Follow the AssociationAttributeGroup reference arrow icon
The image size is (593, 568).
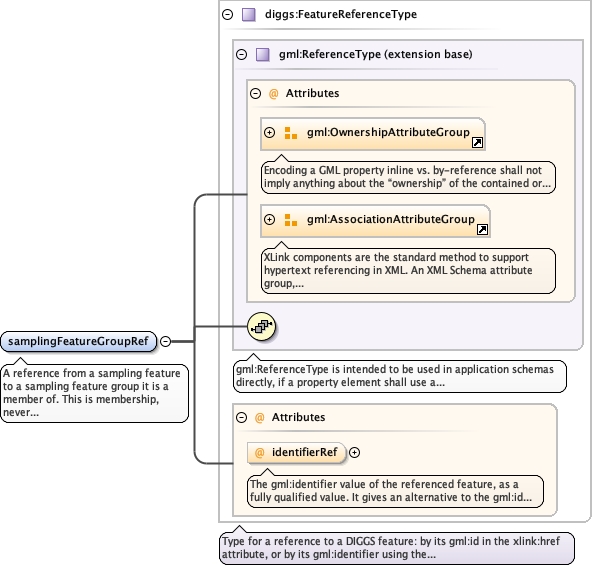tap(482, 230)
